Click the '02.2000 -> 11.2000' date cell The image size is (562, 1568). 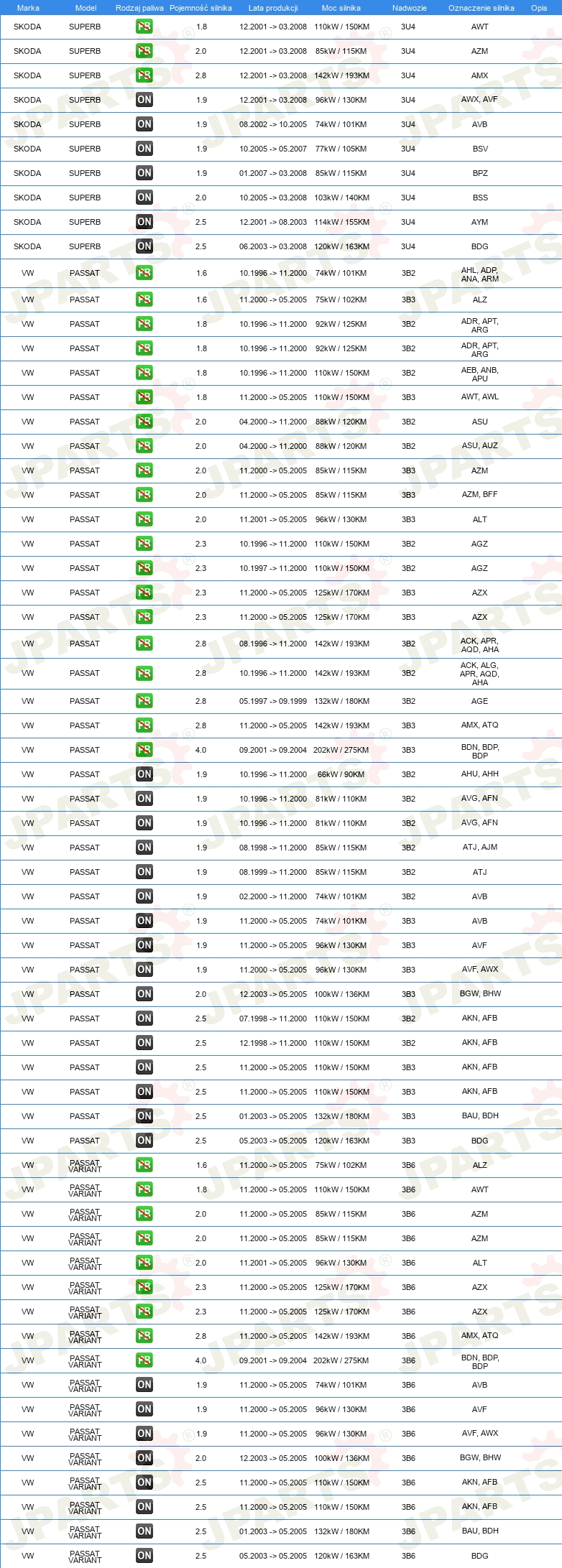point(273,896)
